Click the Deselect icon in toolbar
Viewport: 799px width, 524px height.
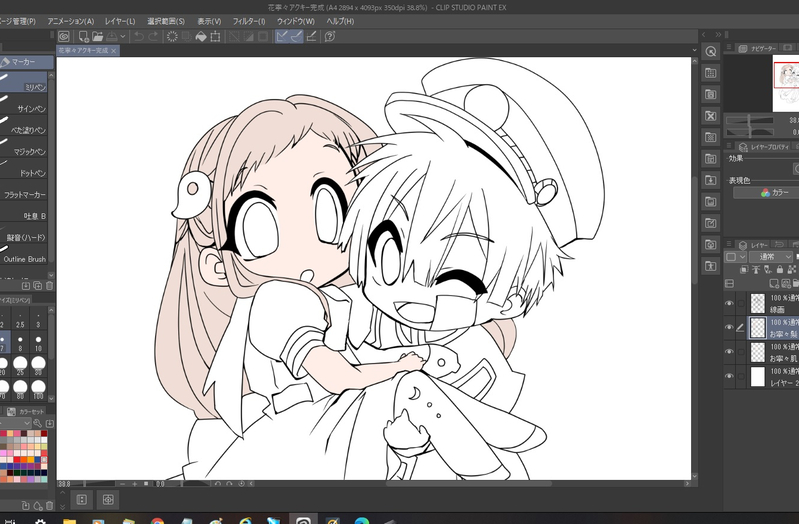coord(234,36)
